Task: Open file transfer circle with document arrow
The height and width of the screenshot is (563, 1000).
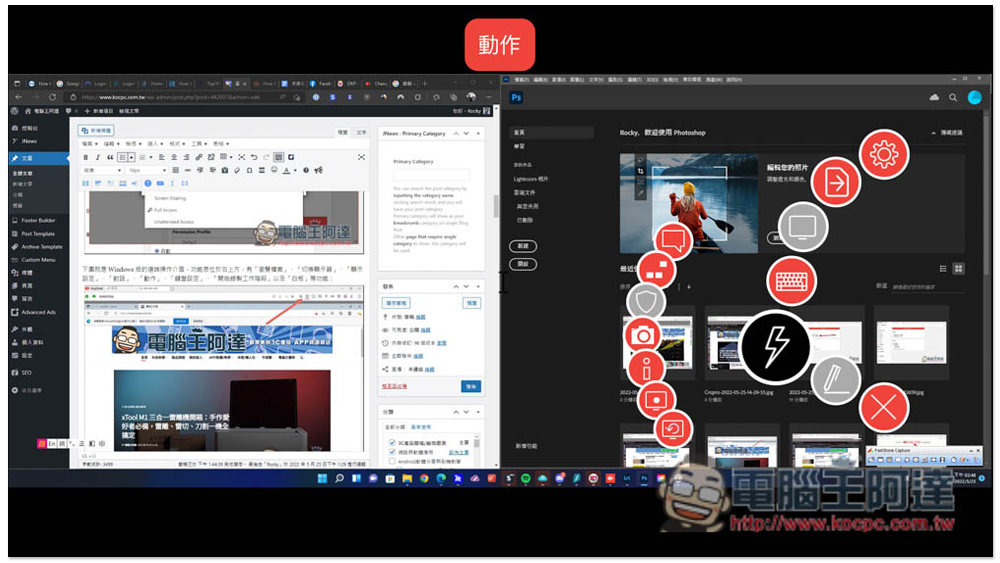Action: (x=835, y=183)
